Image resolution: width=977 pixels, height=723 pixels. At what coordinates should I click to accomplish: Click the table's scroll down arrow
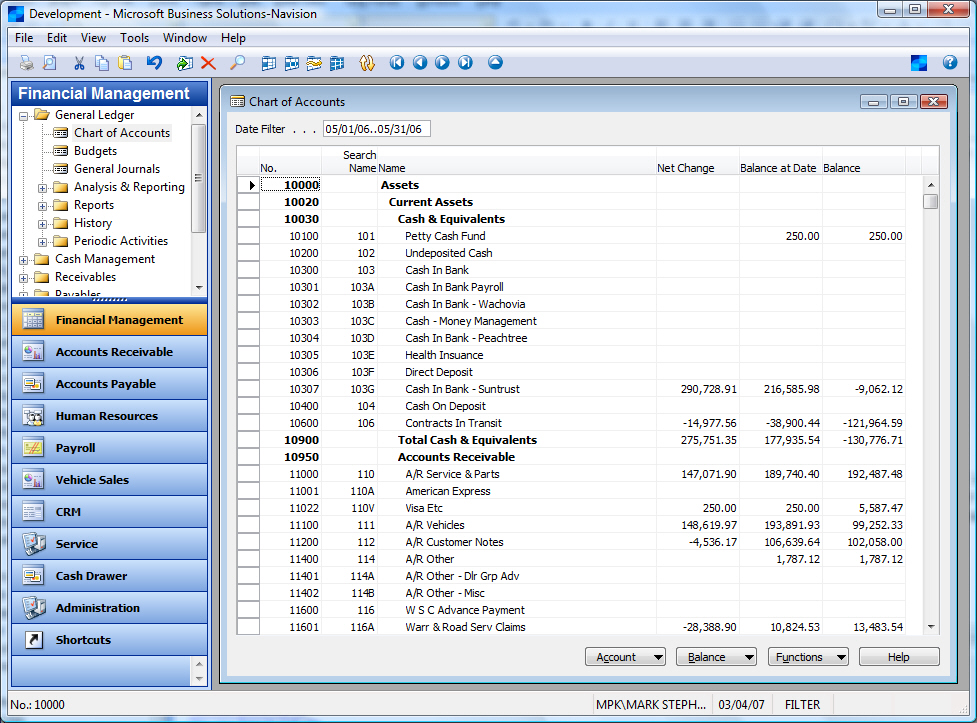(931, 627)
